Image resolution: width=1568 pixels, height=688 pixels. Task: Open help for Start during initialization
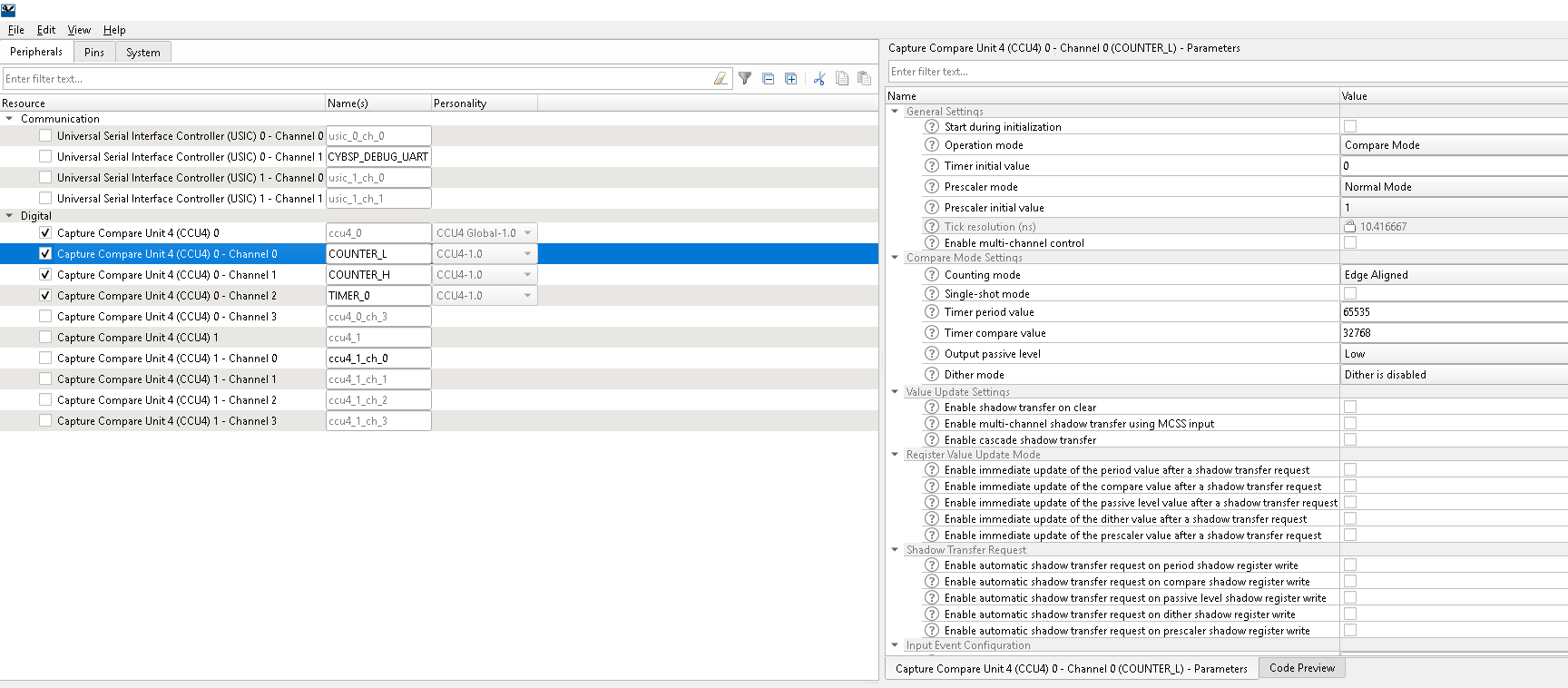[932, 127]
